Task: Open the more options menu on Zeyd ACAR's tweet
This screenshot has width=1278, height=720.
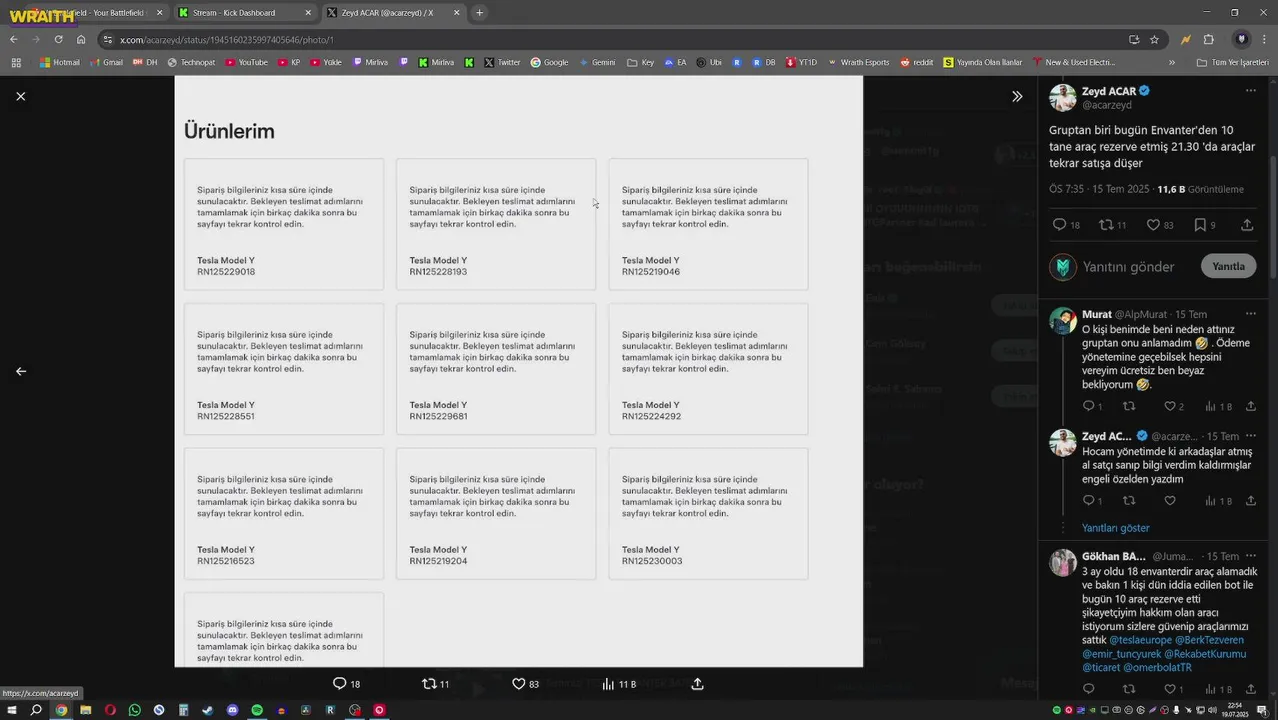Action: click(x=1250, y=91)
